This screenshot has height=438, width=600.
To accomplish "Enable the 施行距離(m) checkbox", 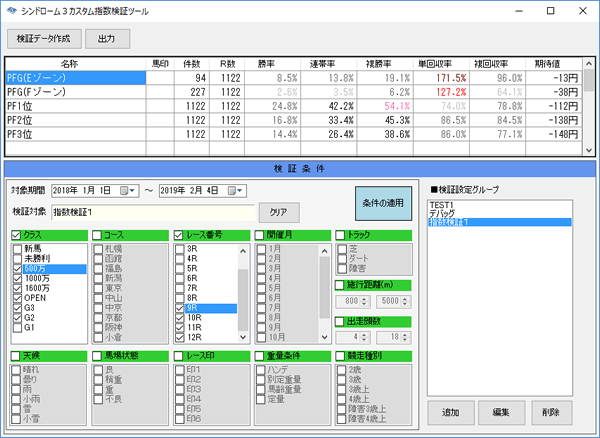I will click(340, 285).
